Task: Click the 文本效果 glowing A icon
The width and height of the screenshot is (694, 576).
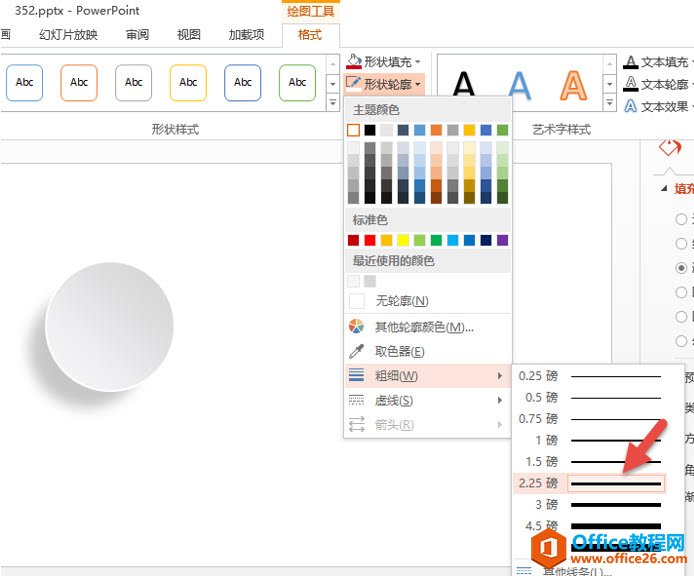Action: [x=631, y=106]
